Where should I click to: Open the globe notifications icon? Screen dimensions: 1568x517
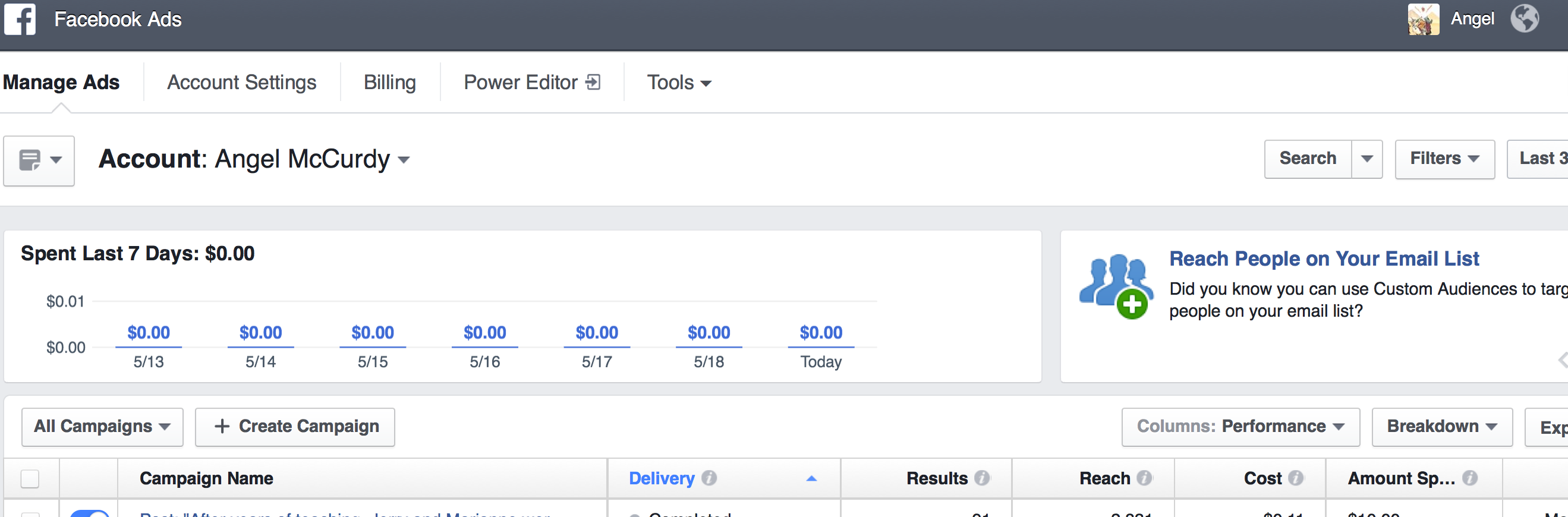click(x=1525, y=19)
